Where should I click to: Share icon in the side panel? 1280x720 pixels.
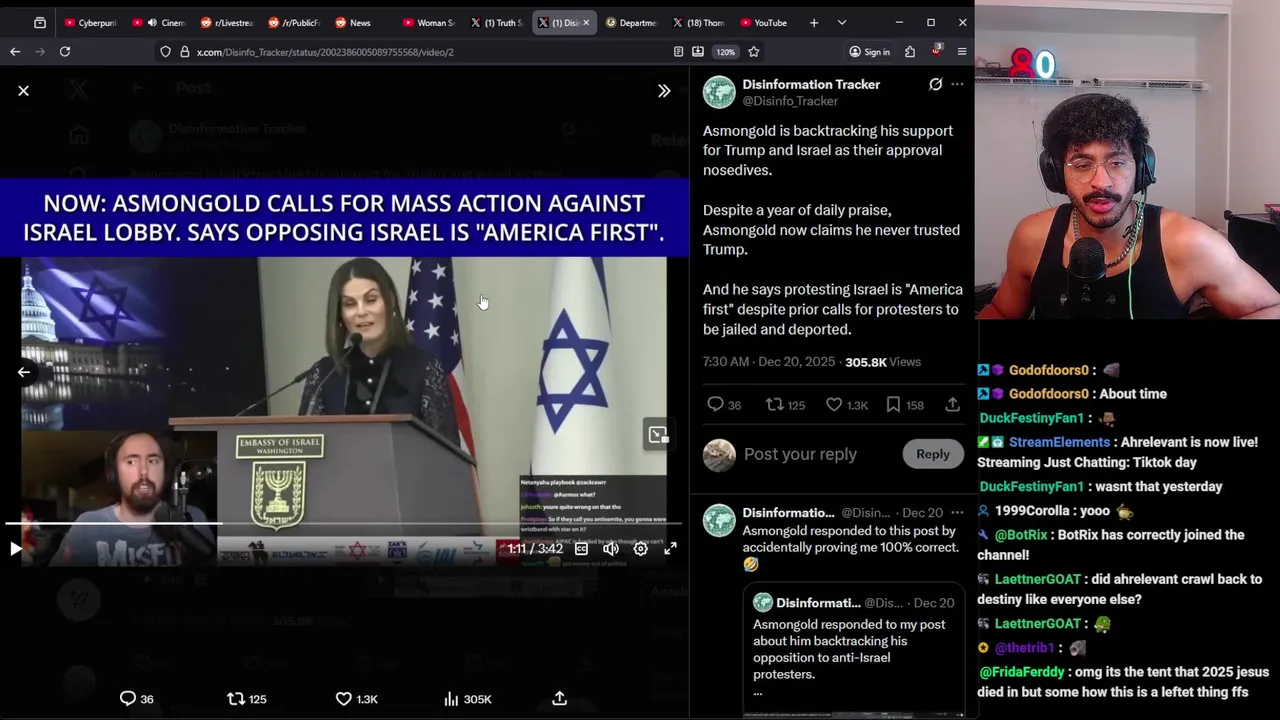(953, 405)
